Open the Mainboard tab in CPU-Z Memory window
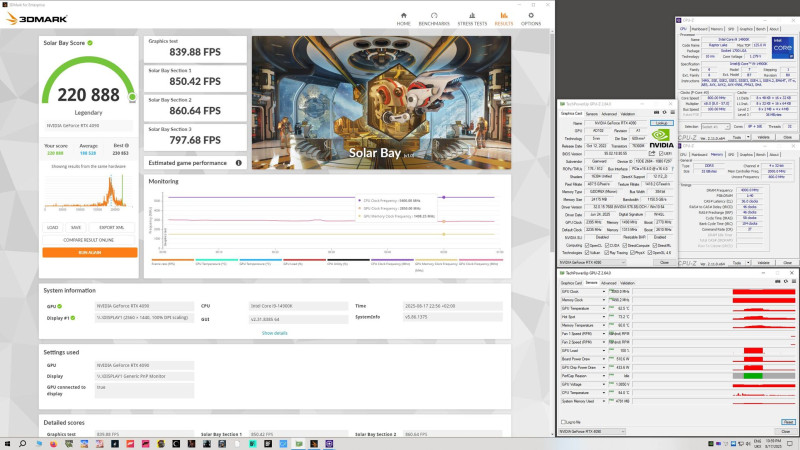Image resolution: width=800 pixels, height=450 pixels. (699, 154)
